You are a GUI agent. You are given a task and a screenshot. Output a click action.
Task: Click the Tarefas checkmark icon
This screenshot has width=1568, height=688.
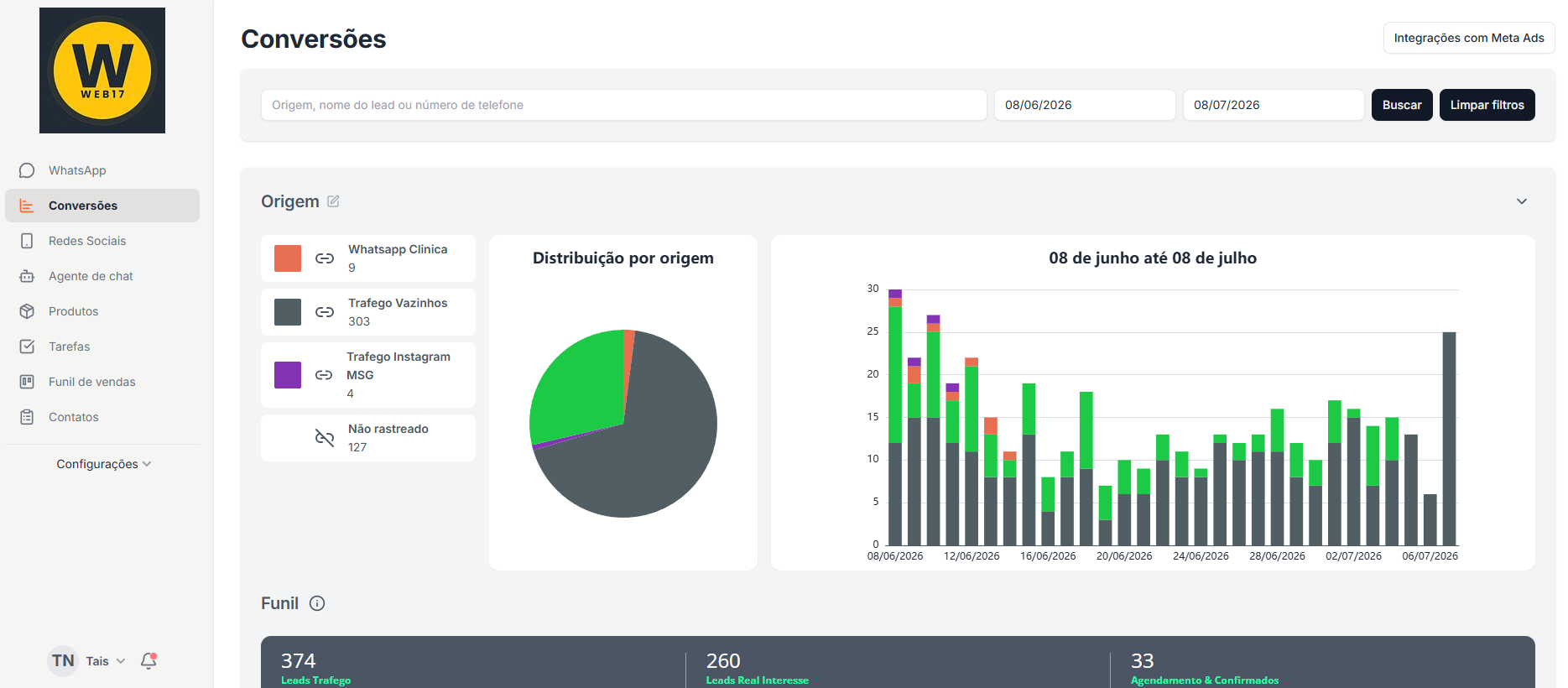[27, 347]
